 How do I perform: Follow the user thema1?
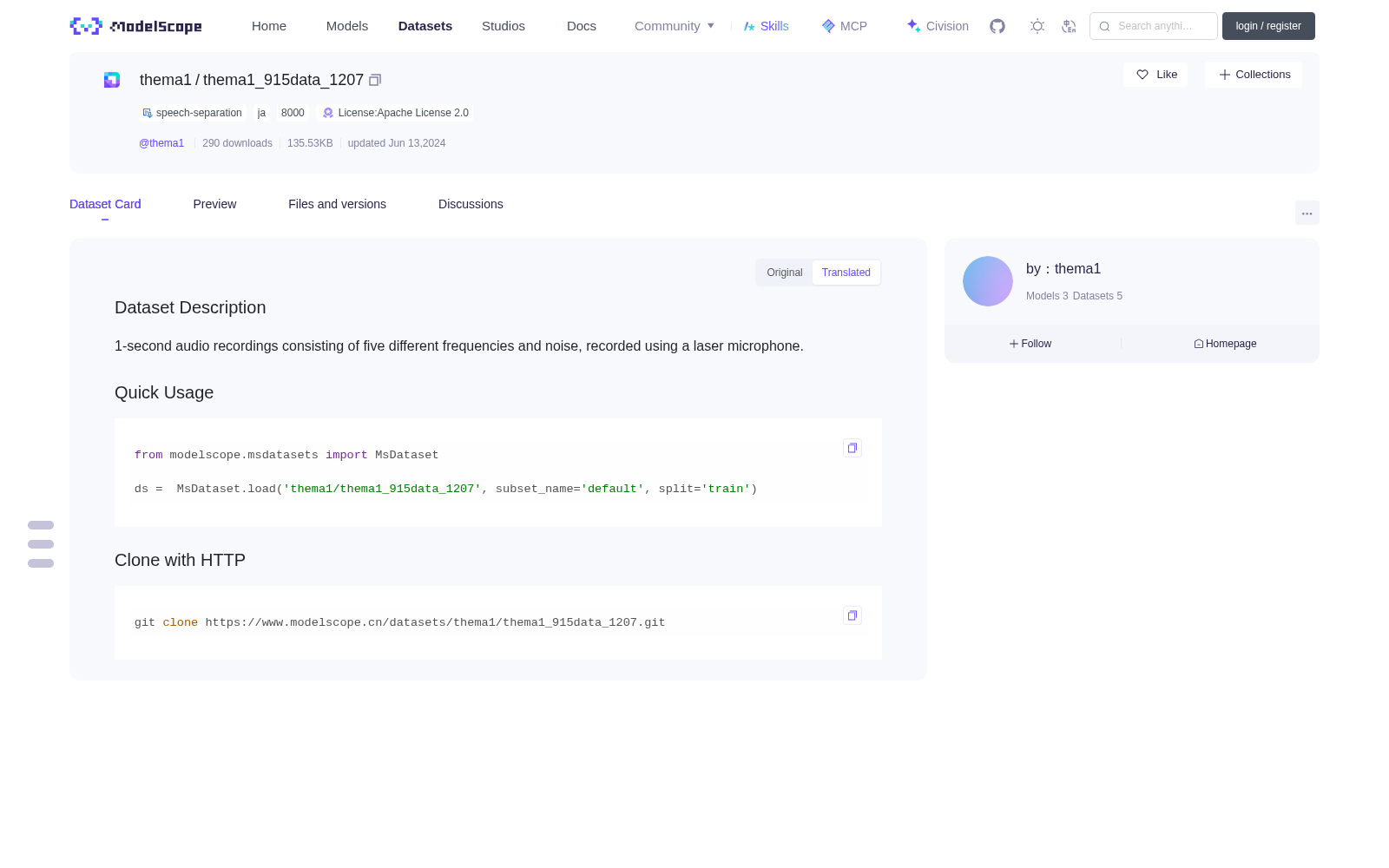[x=1030, y=344]
